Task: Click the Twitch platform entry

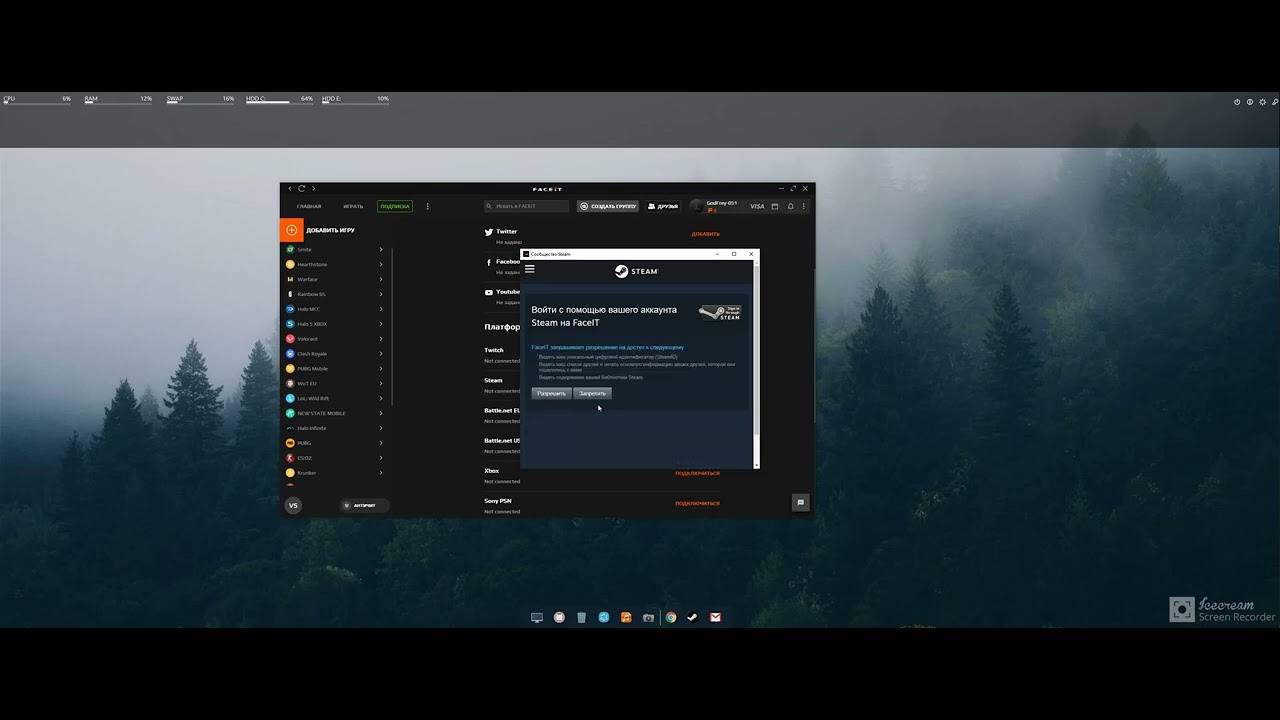Action: [494, 350]
